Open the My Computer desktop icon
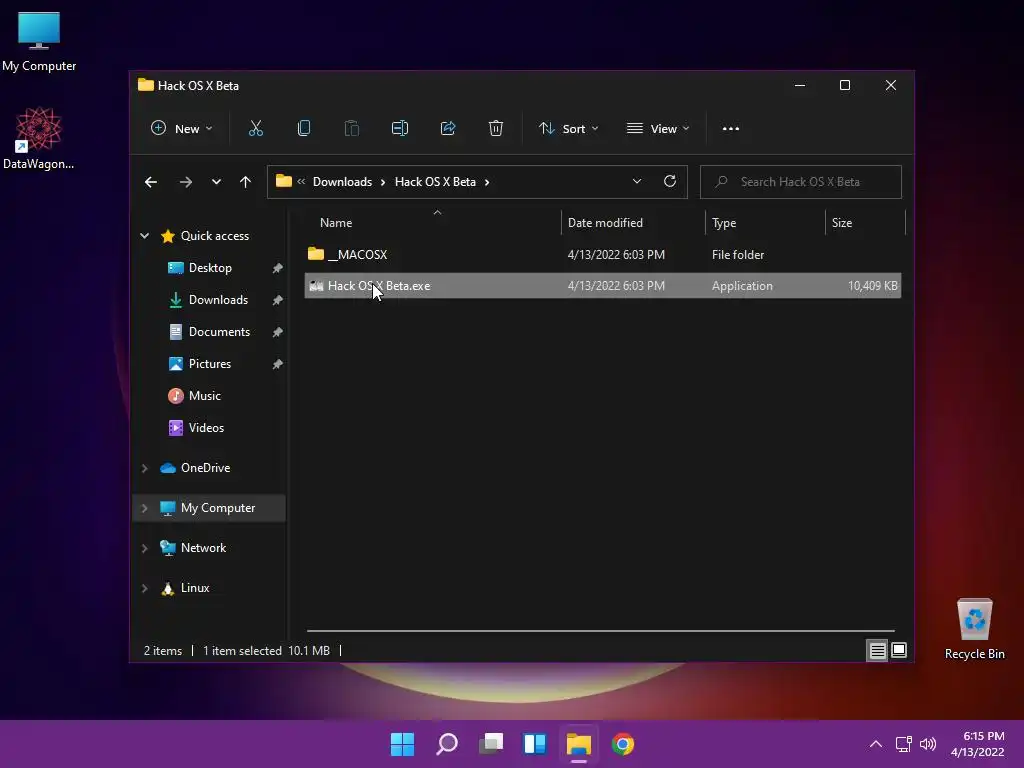This screenshot has width=1024, height=768. coord(39,41)
